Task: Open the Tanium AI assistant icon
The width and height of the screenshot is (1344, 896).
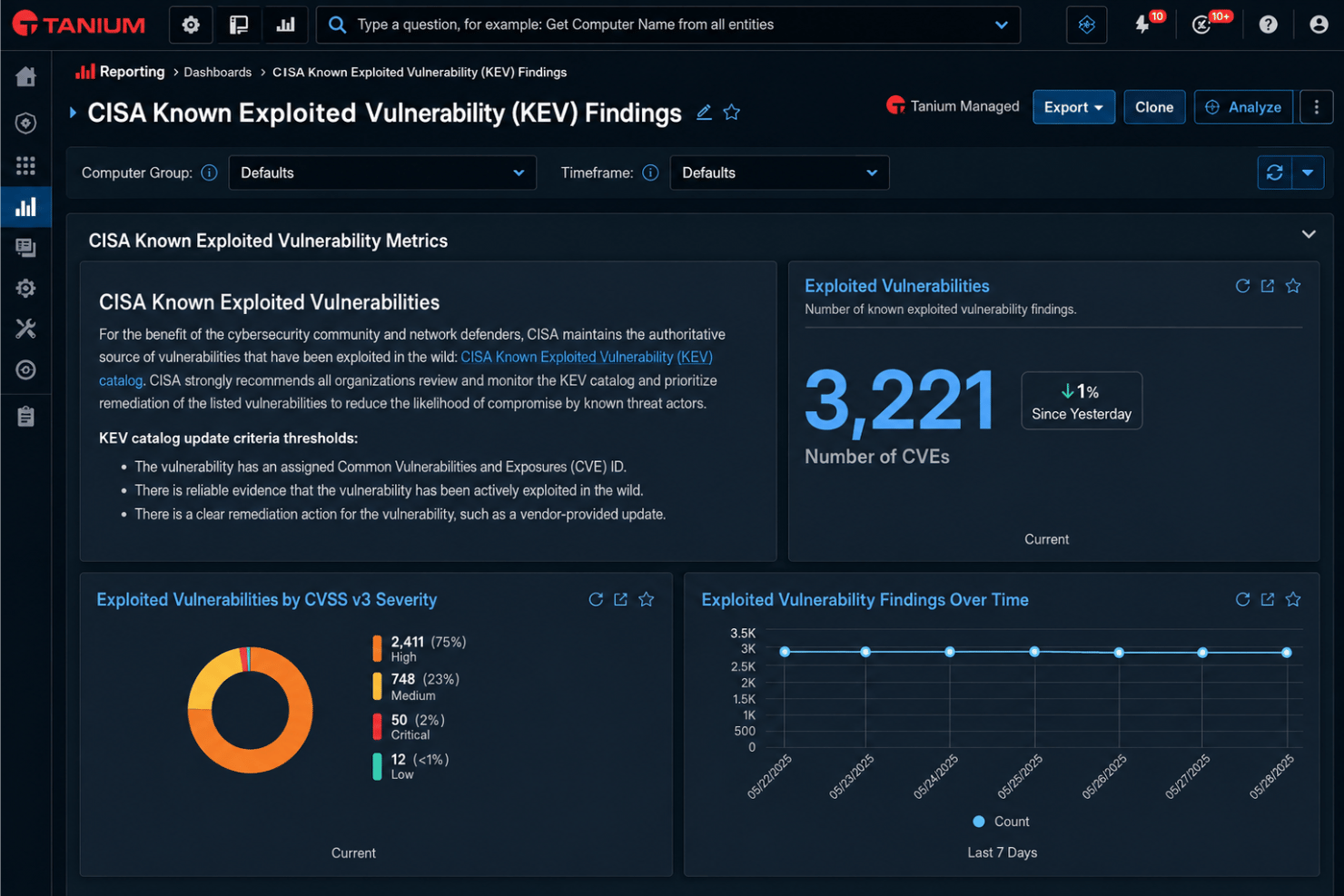Action: pos(1087,25)
